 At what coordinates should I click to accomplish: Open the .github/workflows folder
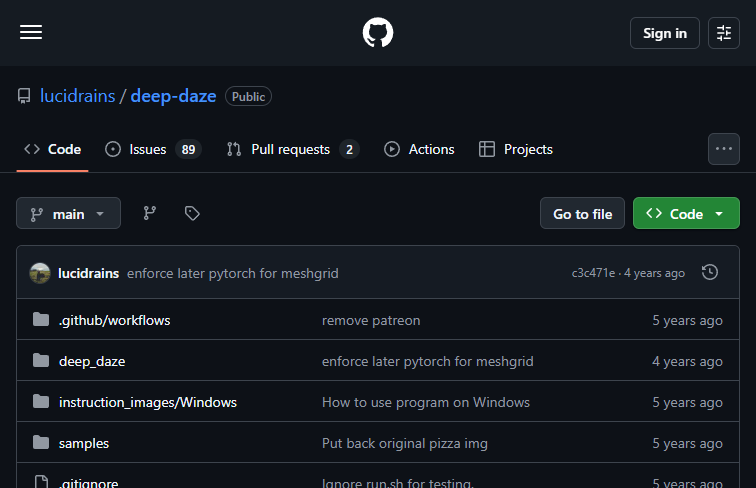click(114, 320)
